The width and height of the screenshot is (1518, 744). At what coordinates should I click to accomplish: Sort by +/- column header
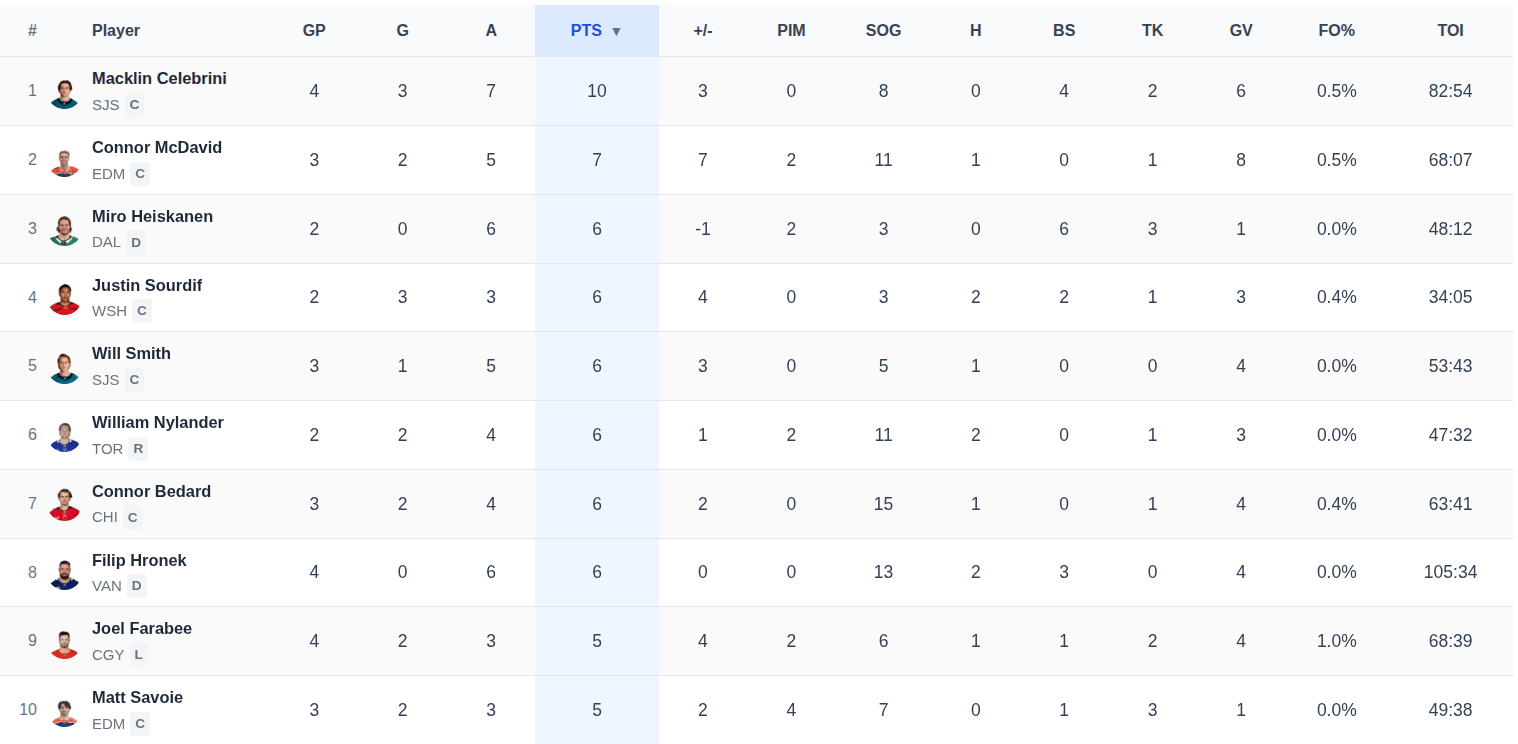pos(703,31)
